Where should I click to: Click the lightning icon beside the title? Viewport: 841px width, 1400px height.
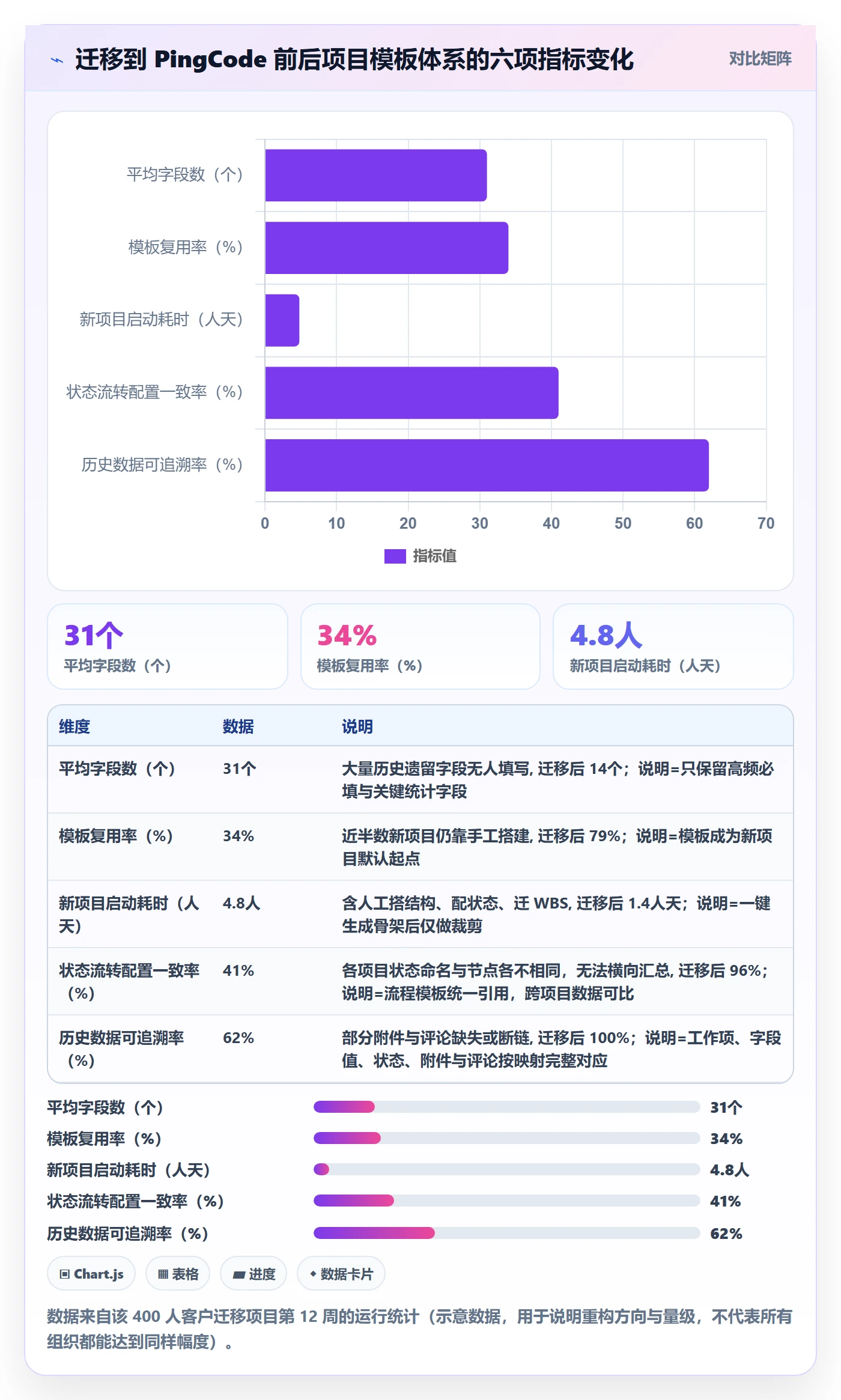pos(57,60)
